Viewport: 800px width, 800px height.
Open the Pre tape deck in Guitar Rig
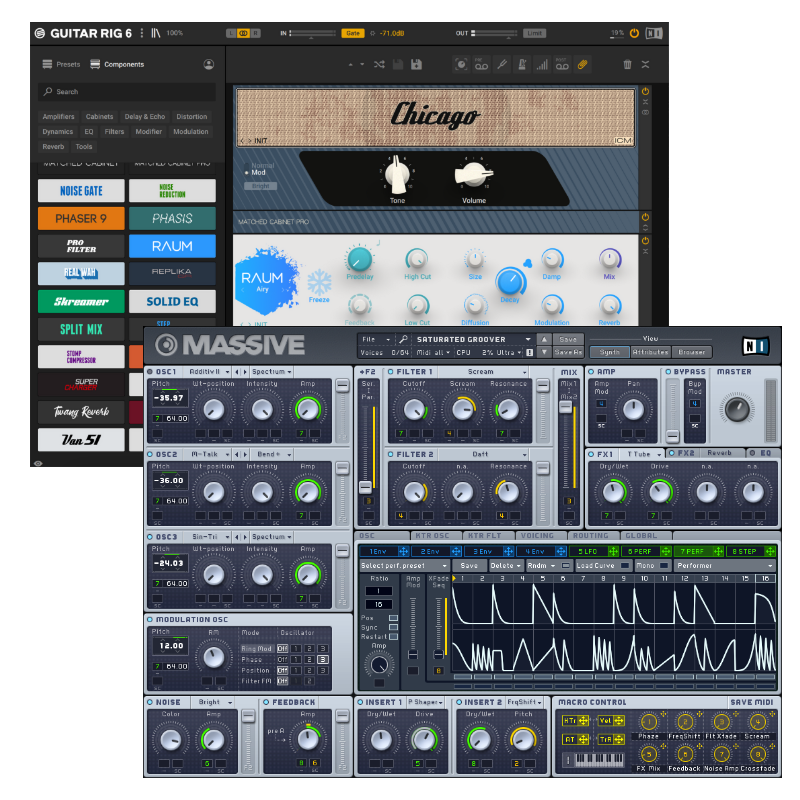pyautogui.click(x=482, y=65)
